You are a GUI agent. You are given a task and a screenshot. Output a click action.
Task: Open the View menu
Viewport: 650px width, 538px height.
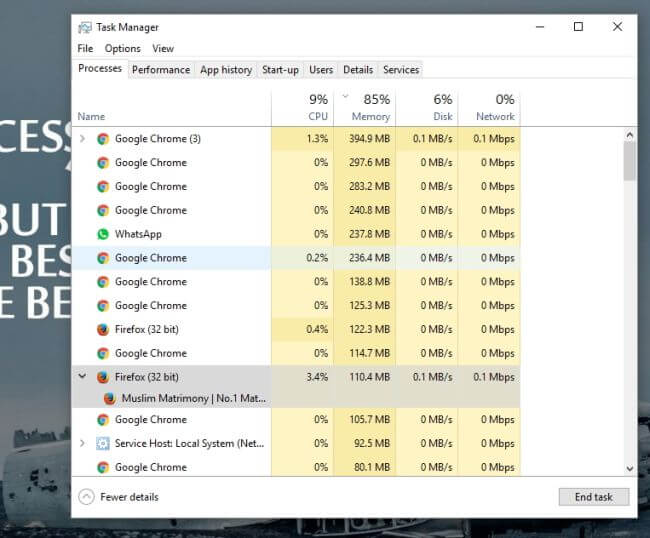[163, 48]
